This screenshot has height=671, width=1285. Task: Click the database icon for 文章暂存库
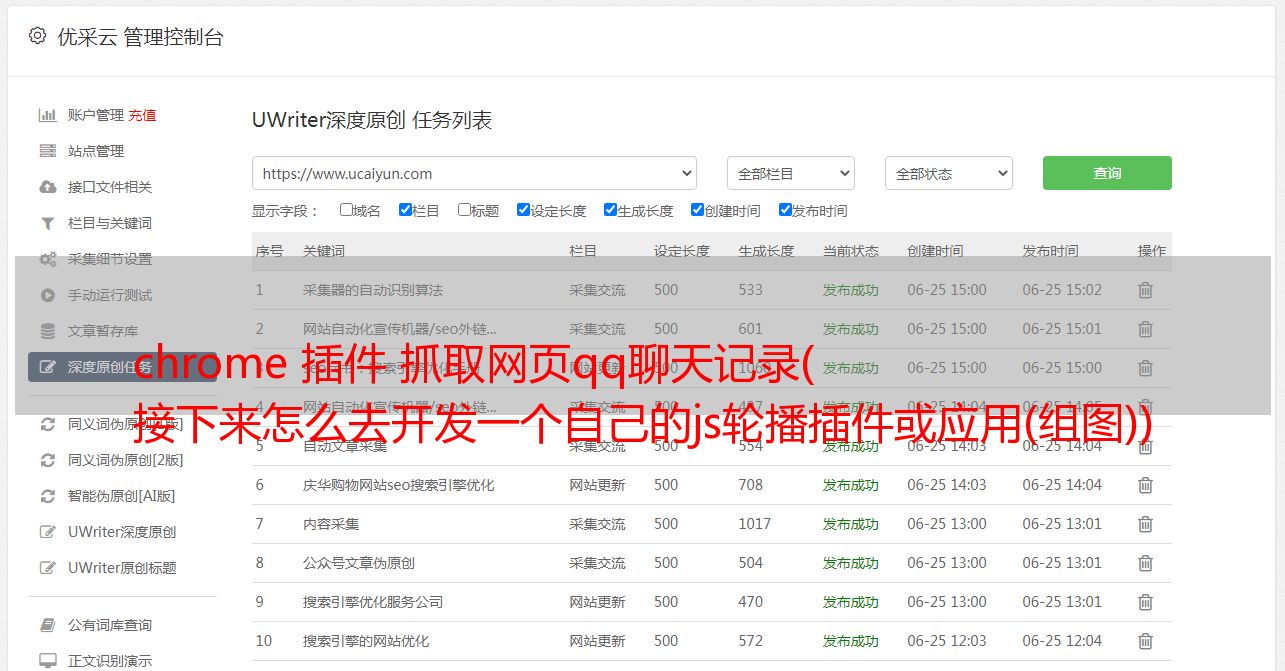(47, 331)
